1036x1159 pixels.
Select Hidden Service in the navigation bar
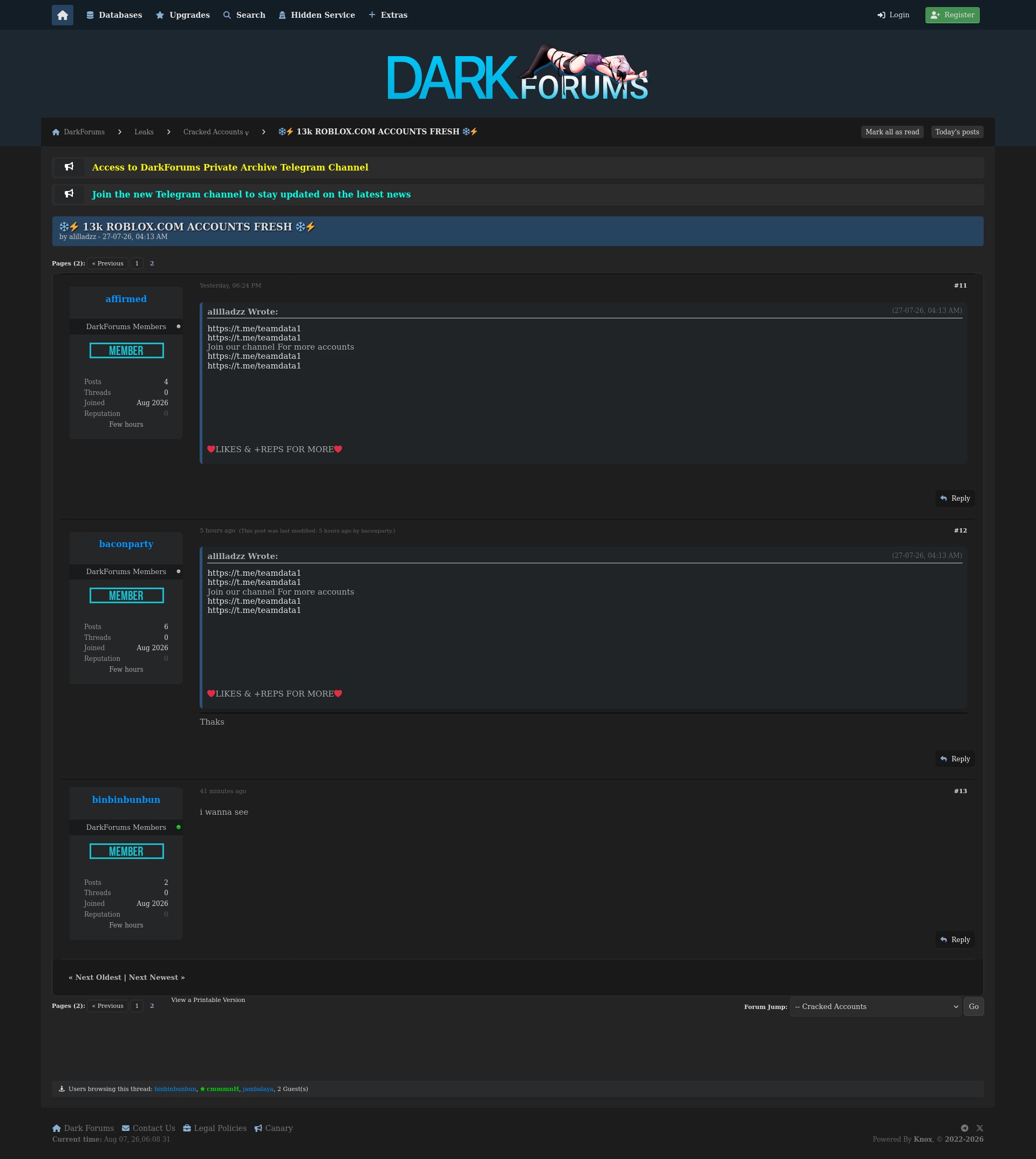coord(317,15)
